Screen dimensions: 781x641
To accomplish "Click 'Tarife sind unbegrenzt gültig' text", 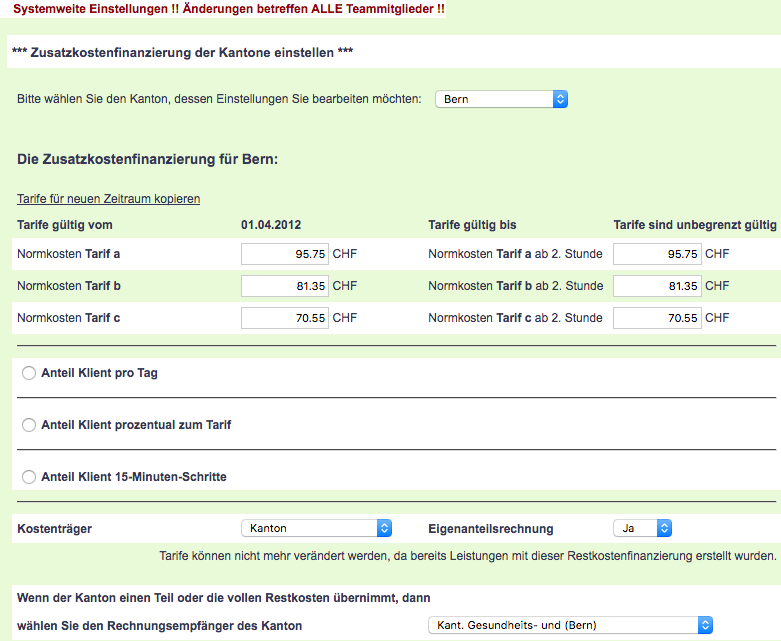I will (x=694, y=225).
